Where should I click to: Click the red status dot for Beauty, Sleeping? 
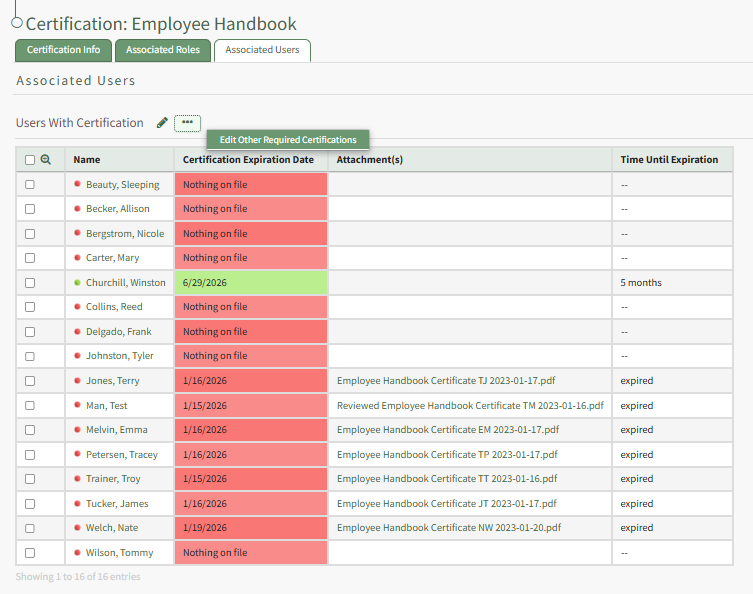[77, 185]
